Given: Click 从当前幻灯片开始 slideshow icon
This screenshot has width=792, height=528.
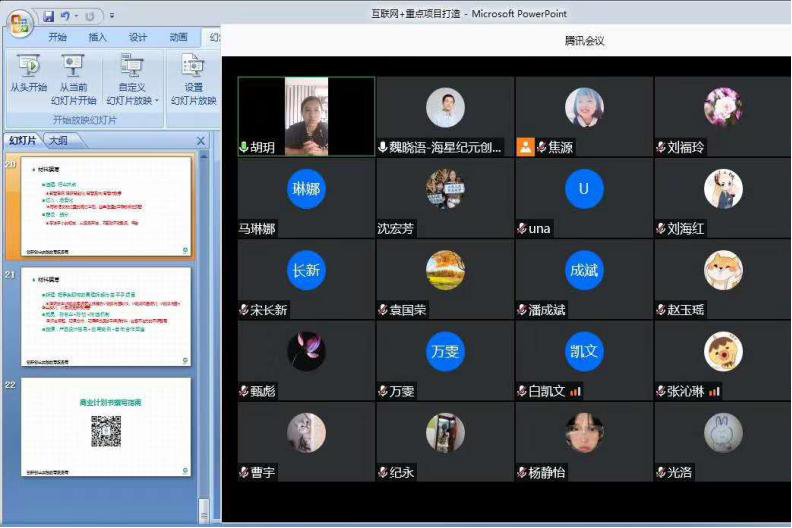Looking at the screenshot, I should click(x=72, y=66).
